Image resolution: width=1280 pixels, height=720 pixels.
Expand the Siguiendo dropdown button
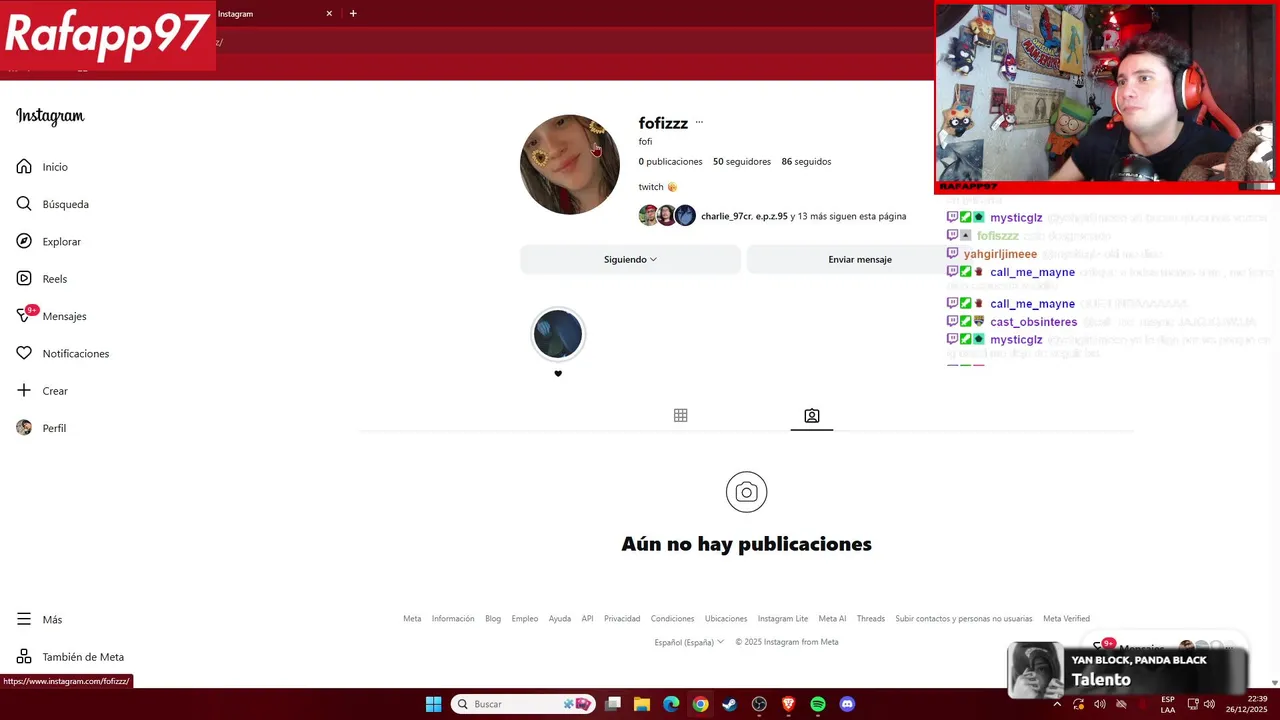(630, 259)
